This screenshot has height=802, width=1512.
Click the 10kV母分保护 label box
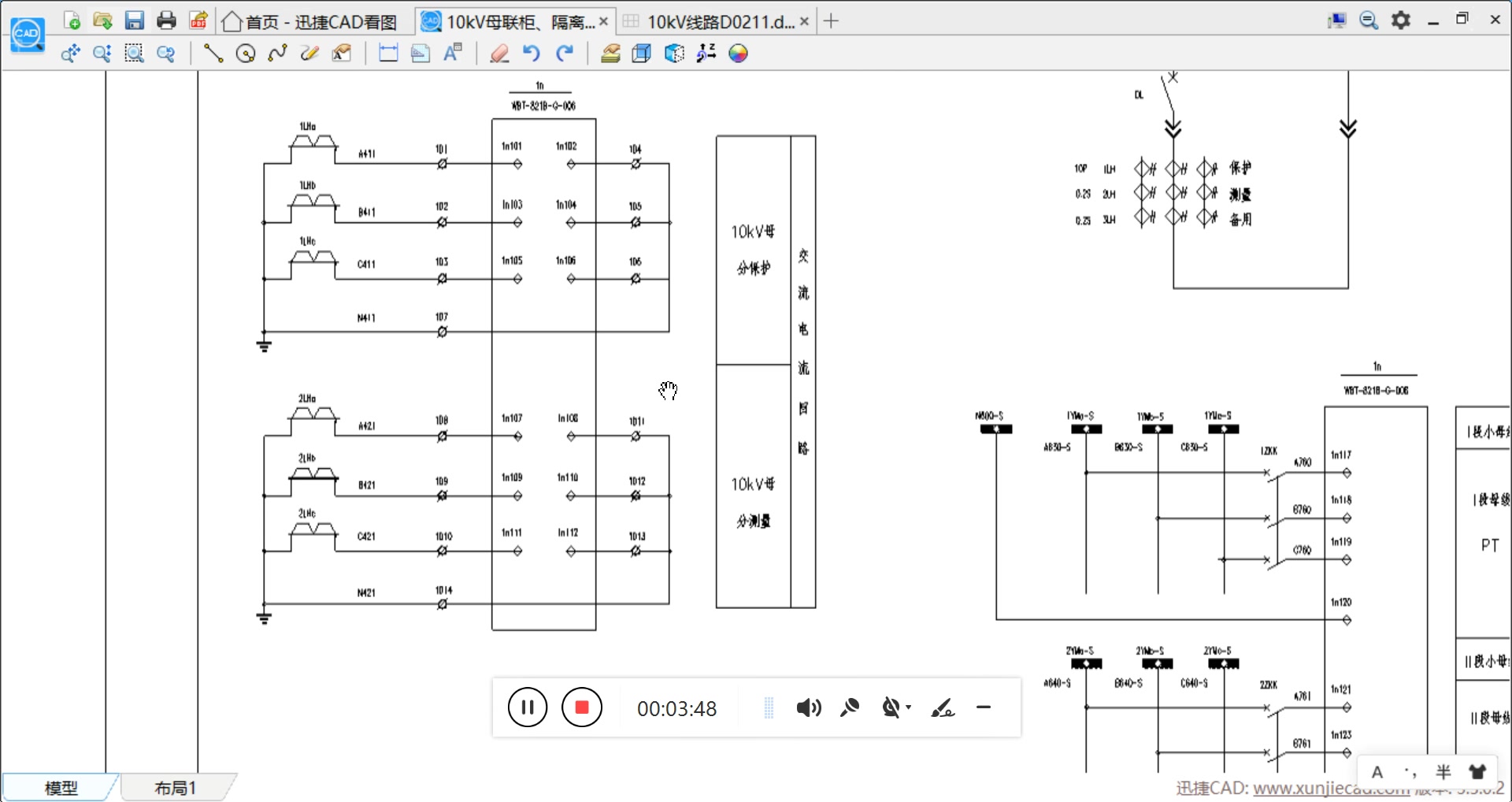[754, 251]
